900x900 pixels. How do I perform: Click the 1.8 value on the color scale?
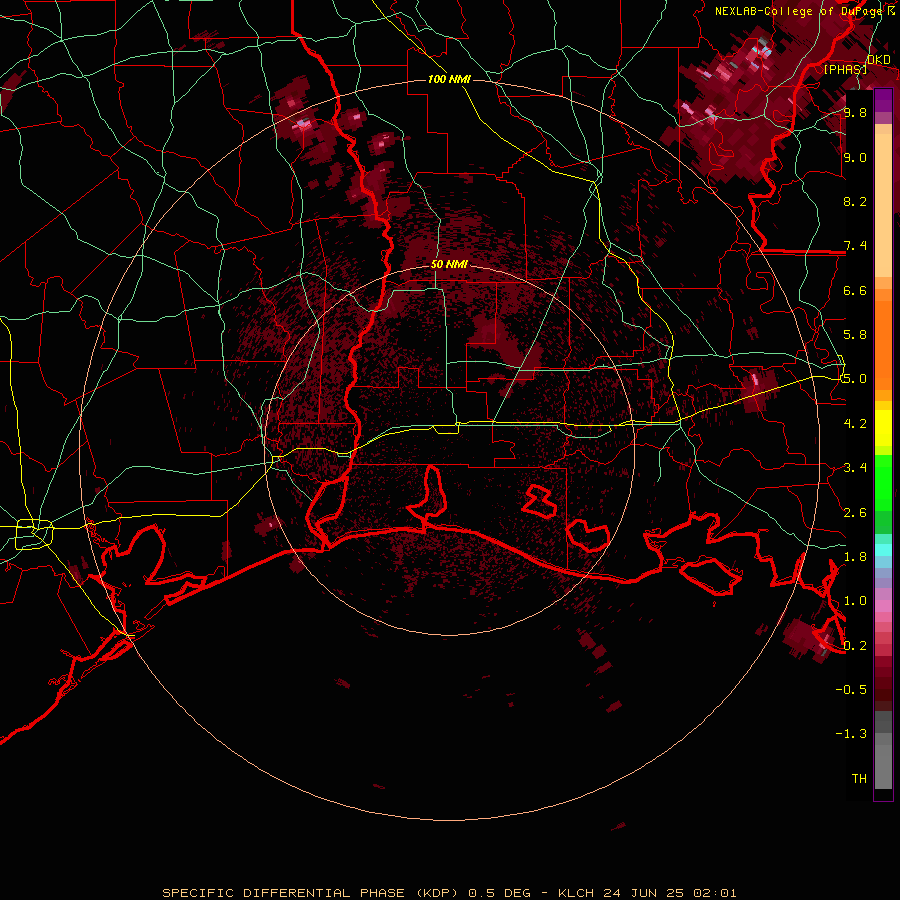855,557
